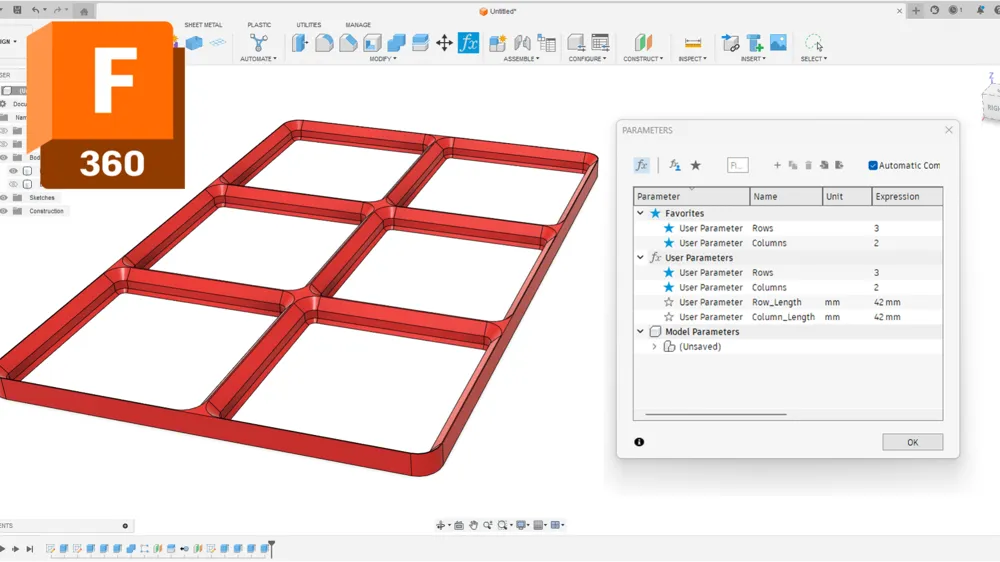This screenshot has height=562, width=1000.
Task: Click the user parameters fx filter icon
Action: [x=675, y=165]
